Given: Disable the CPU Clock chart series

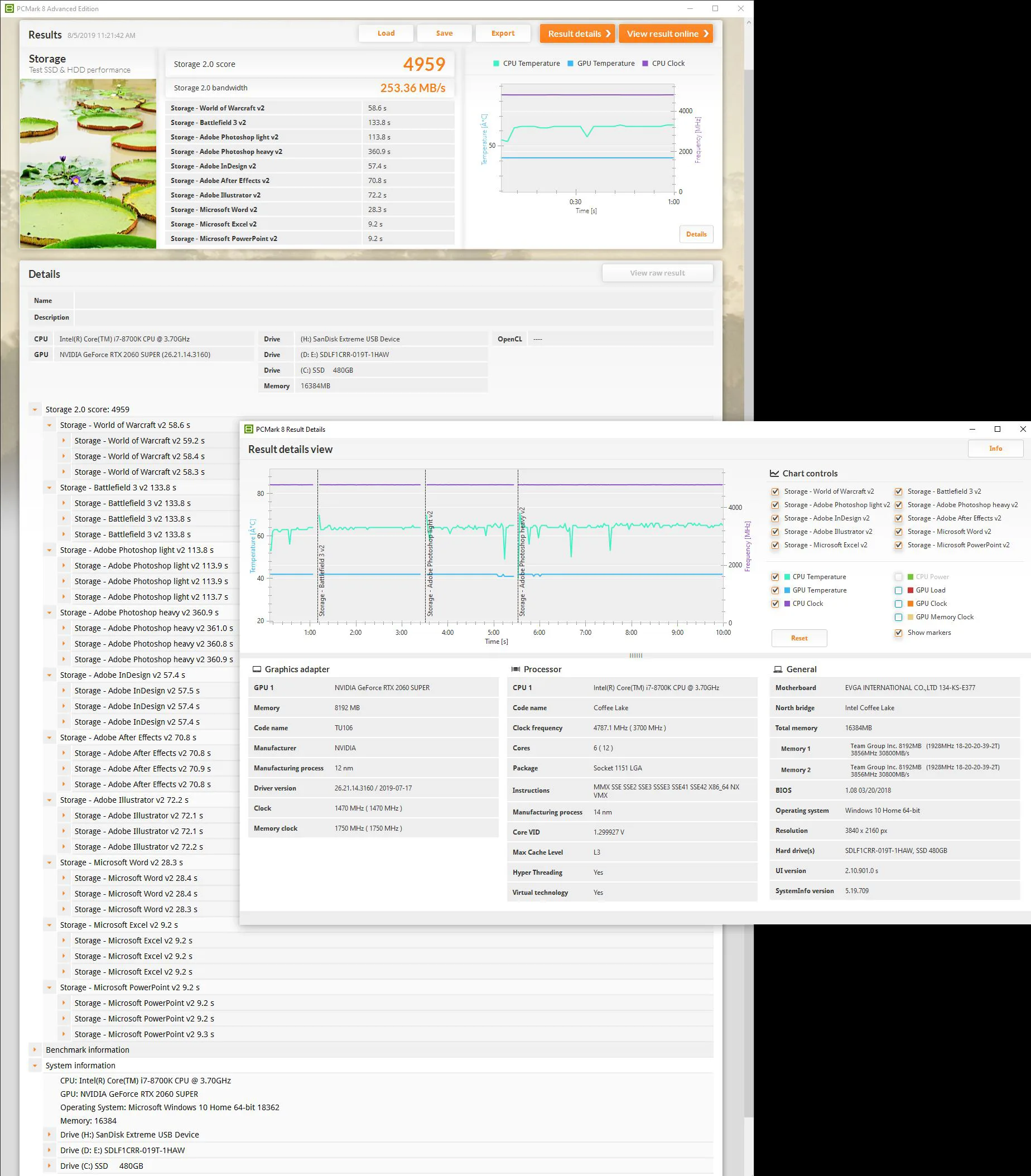Looking at the screenshot, I should click(x=775, y=604).
